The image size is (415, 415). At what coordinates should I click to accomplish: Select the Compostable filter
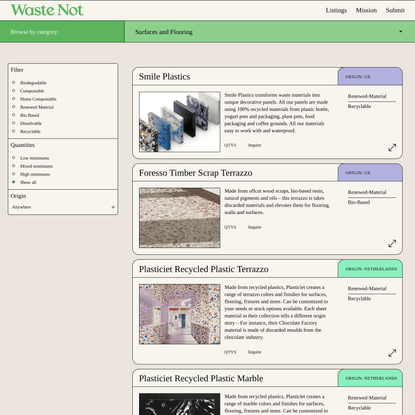[14, 91]
